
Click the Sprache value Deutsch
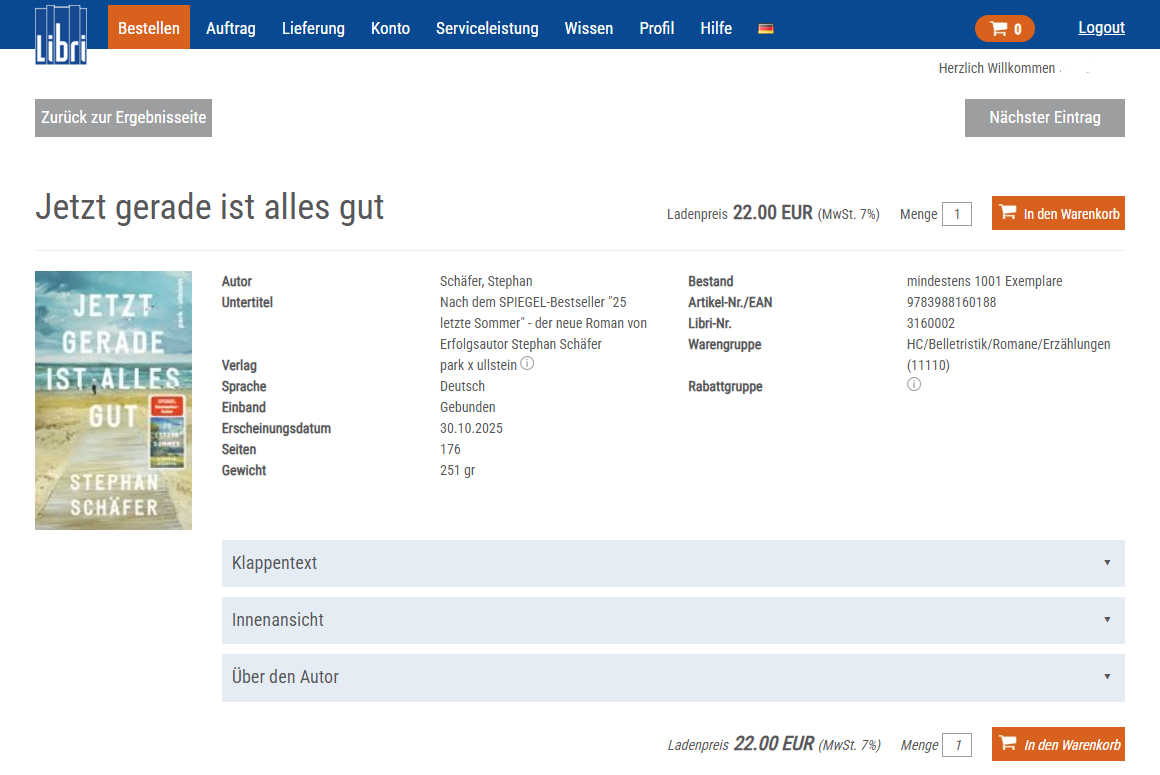point(462,386)
